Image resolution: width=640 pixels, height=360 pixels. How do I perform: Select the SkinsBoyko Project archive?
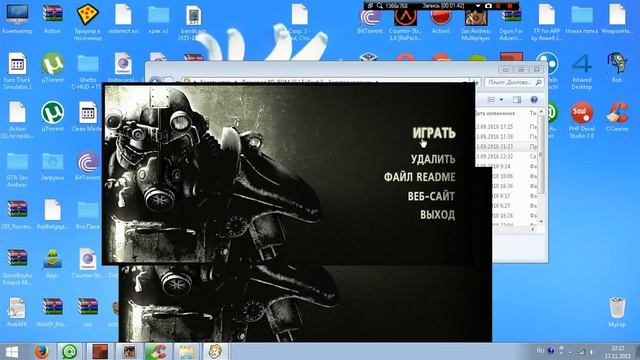tap(17, 267)
